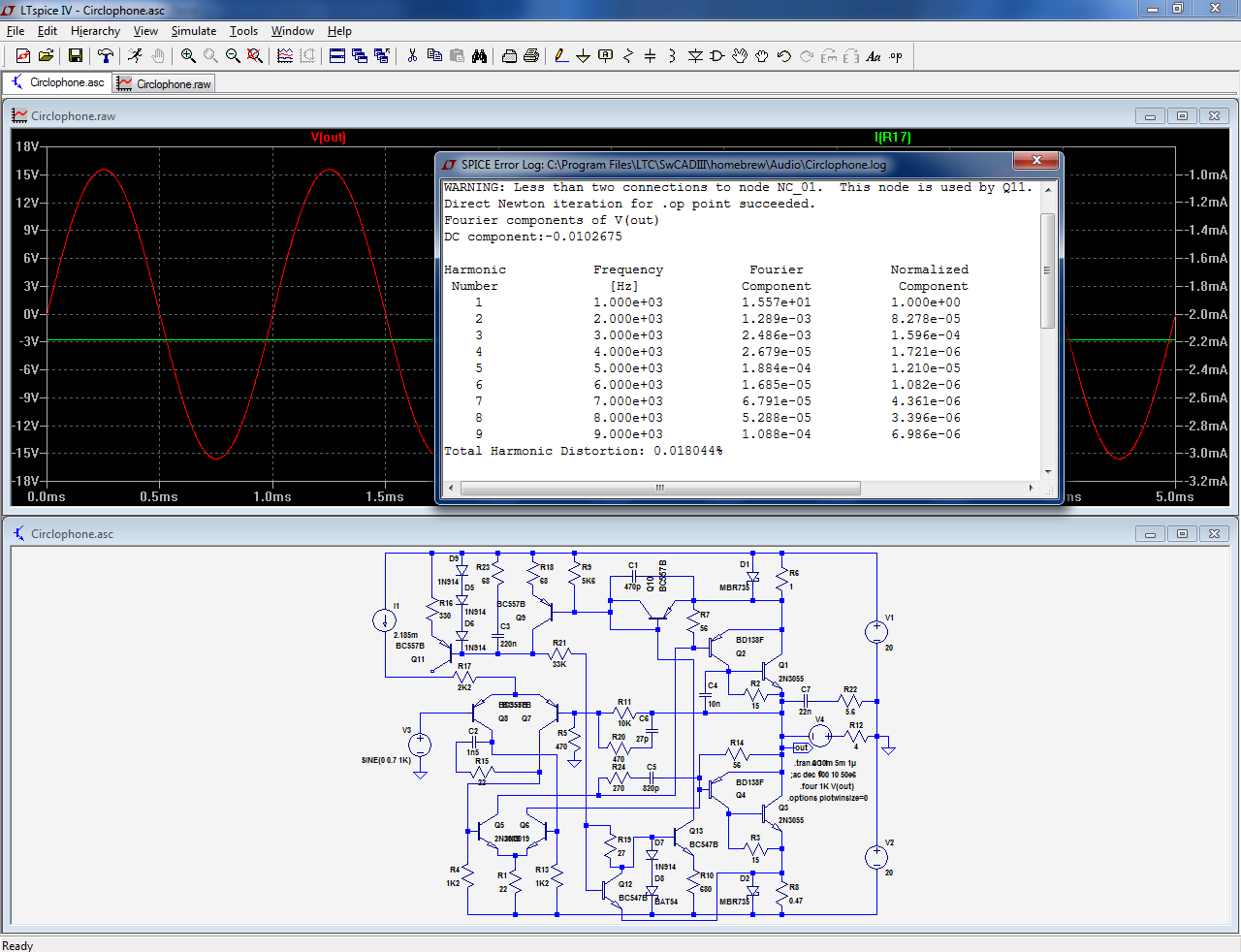The height and width of the screenshot is (952, 1241).
Task: Place a Resistor from the toolbar
Action: (x=628, y=56)
